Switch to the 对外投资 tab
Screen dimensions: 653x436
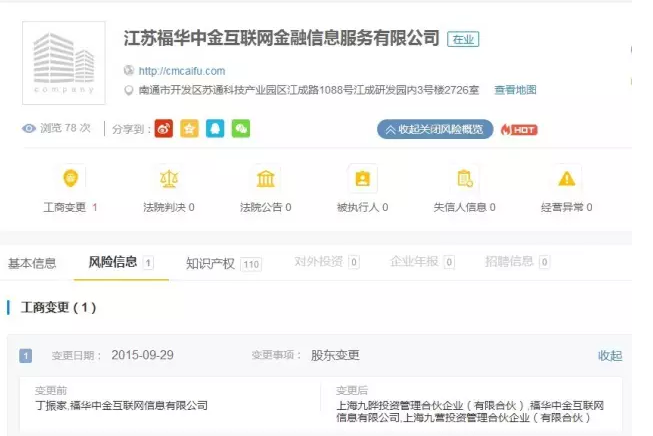[326, 262]
